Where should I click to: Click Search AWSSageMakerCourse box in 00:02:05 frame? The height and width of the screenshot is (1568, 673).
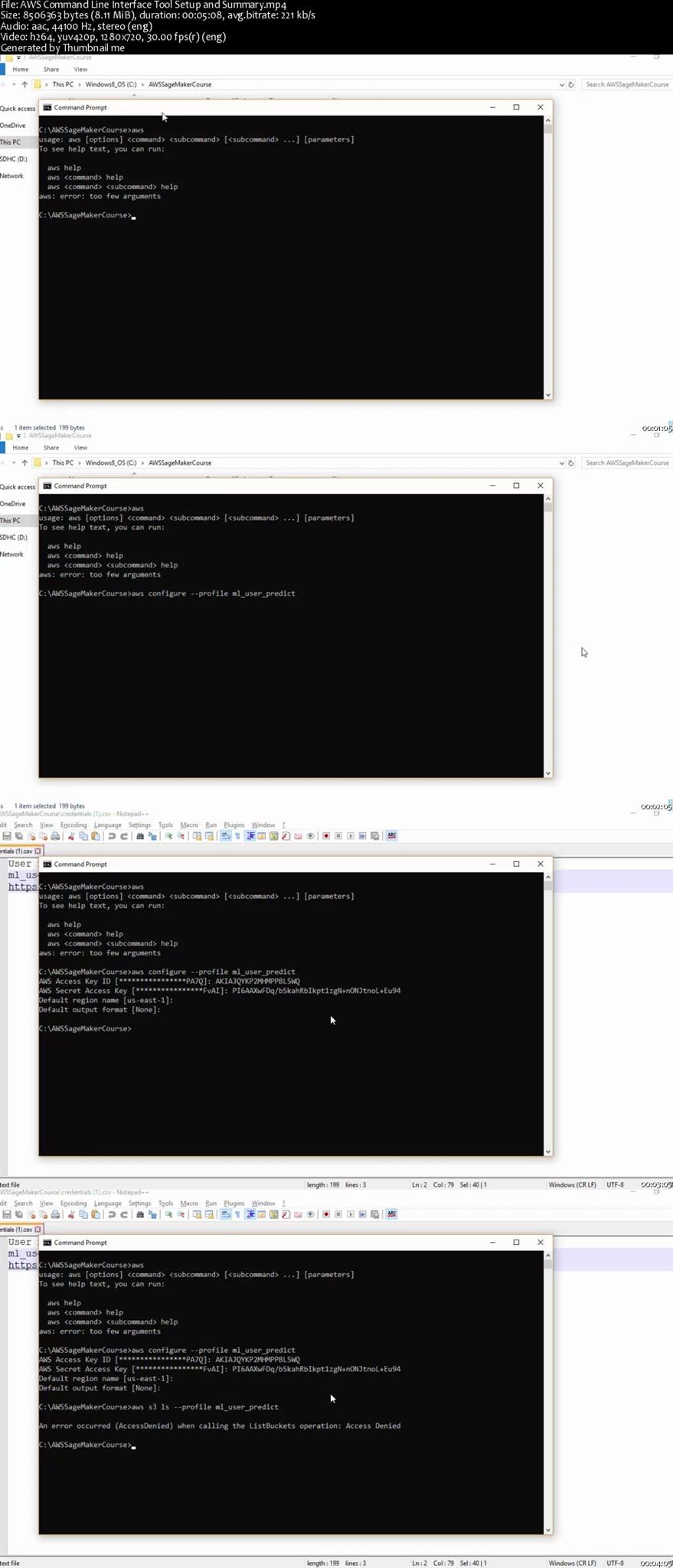[x=626, y=462]
